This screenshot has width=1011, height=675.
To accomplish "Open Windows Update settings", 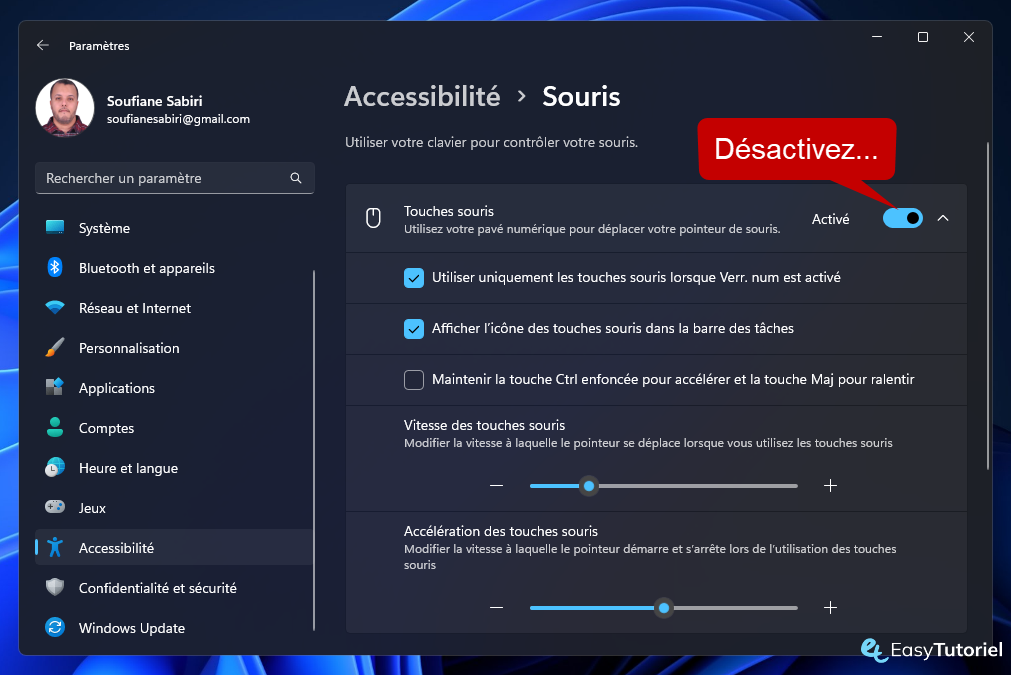I will [174, 627].
